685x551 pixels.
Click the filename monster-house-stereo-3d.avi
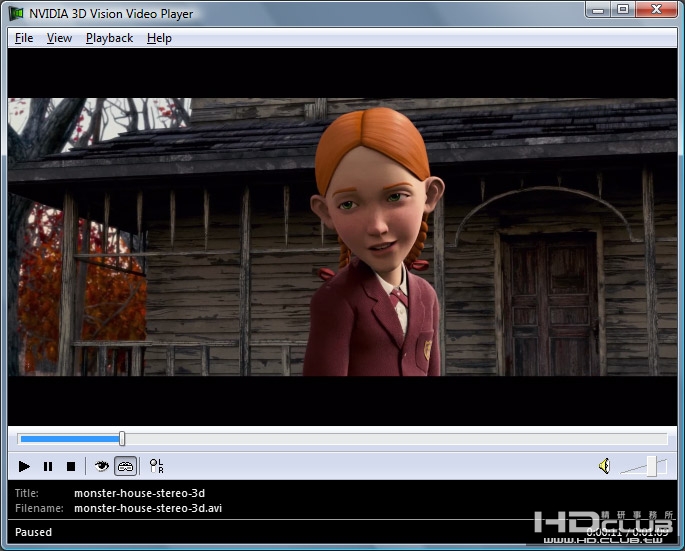click(148, 509)
